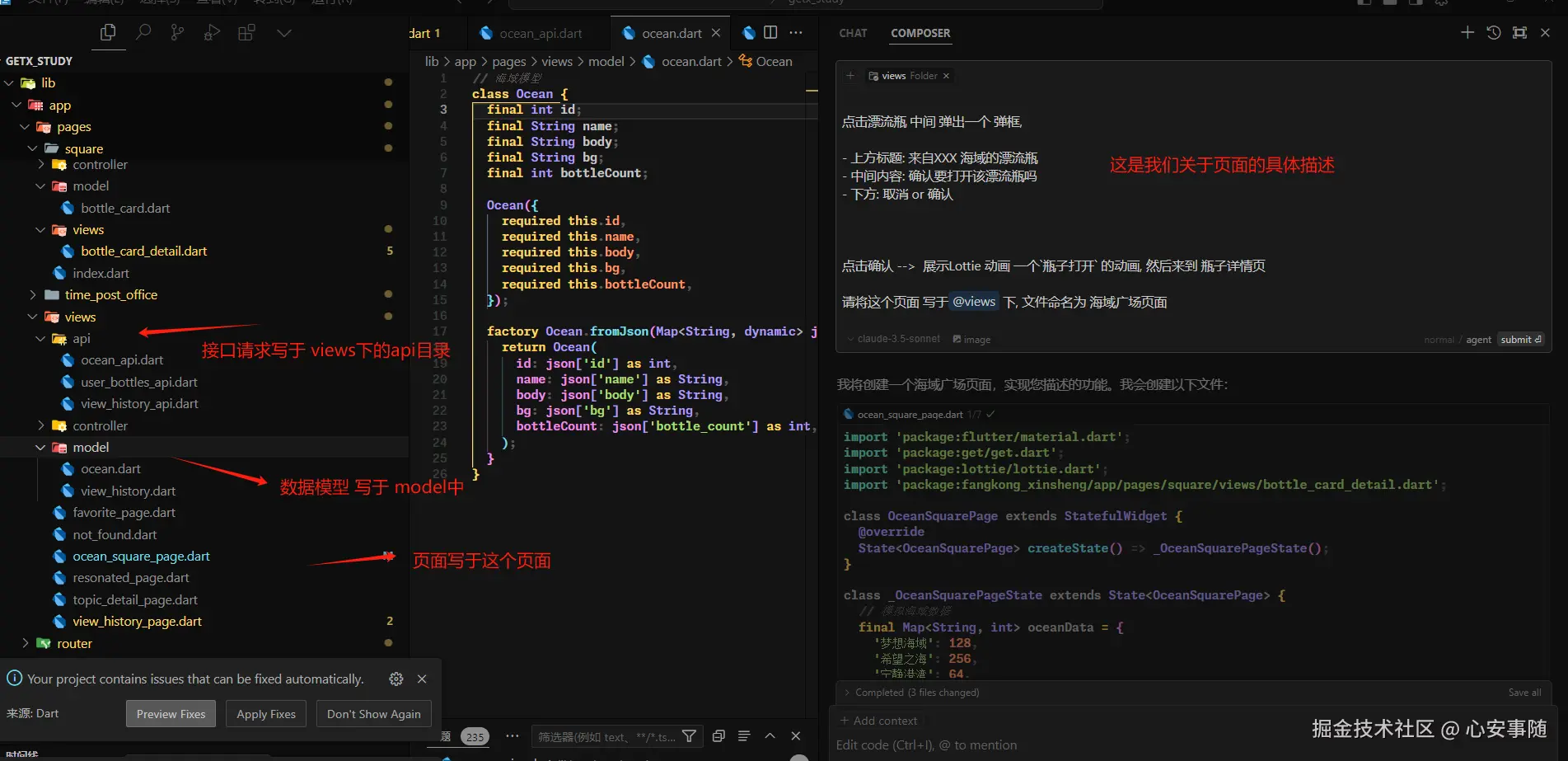Screen dimensions: 1568x761
Task: Open the Explorer files icon
Action: pyautogui.click(x=108, y=33)
